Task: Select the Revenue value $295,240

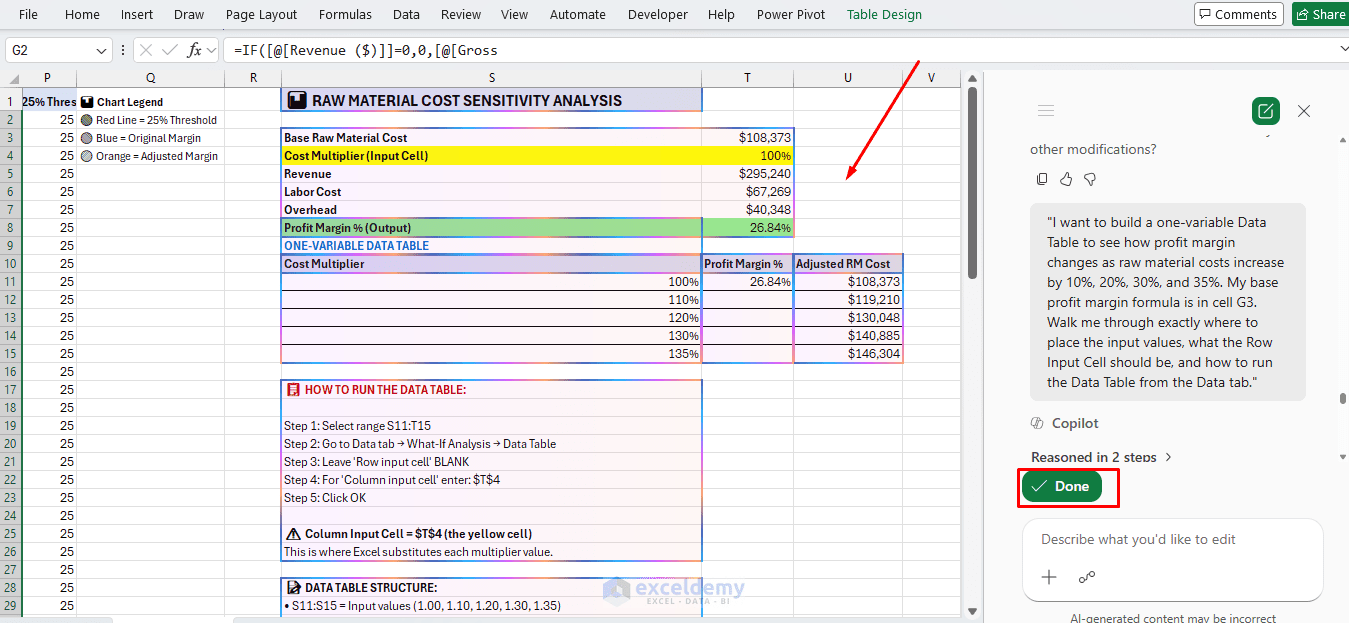Action: pyautogui.click(x=748, y=174)
